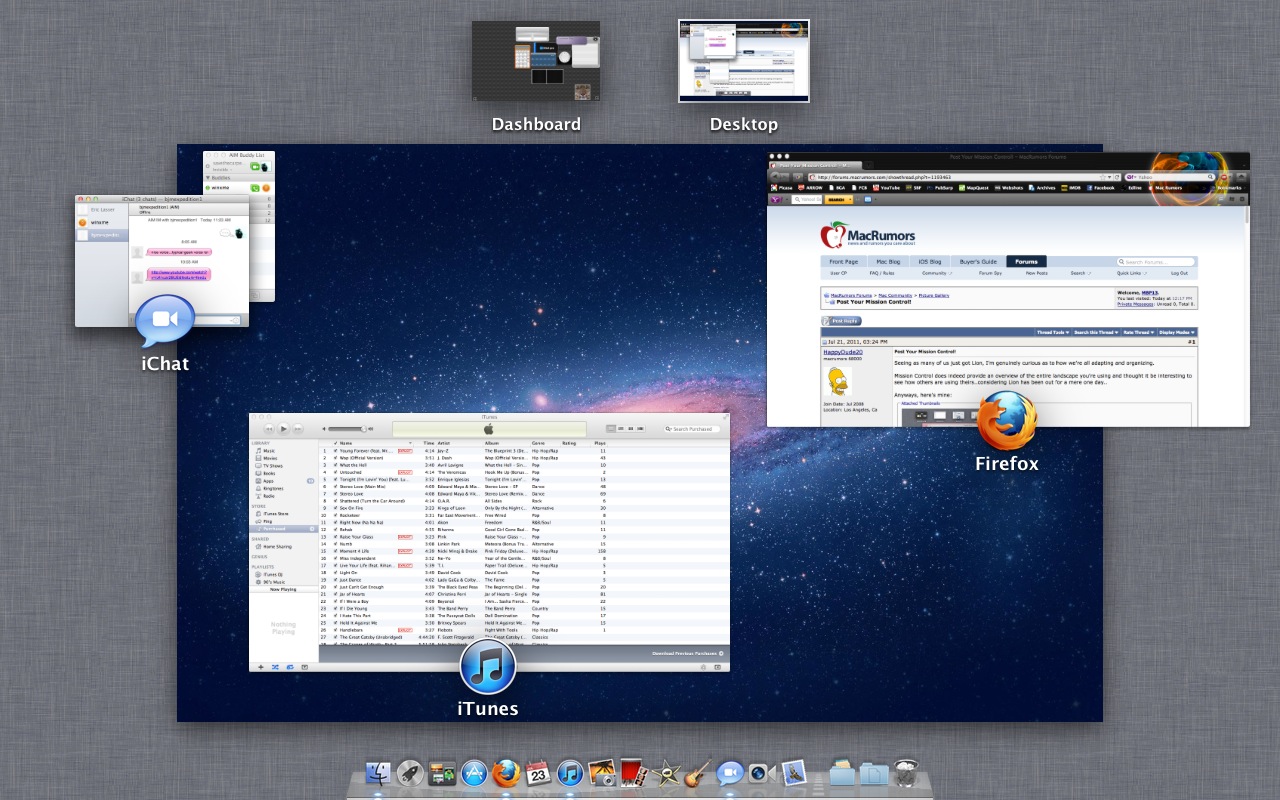Expand the Thread Tools dropdown

[x=1052, y=332]
